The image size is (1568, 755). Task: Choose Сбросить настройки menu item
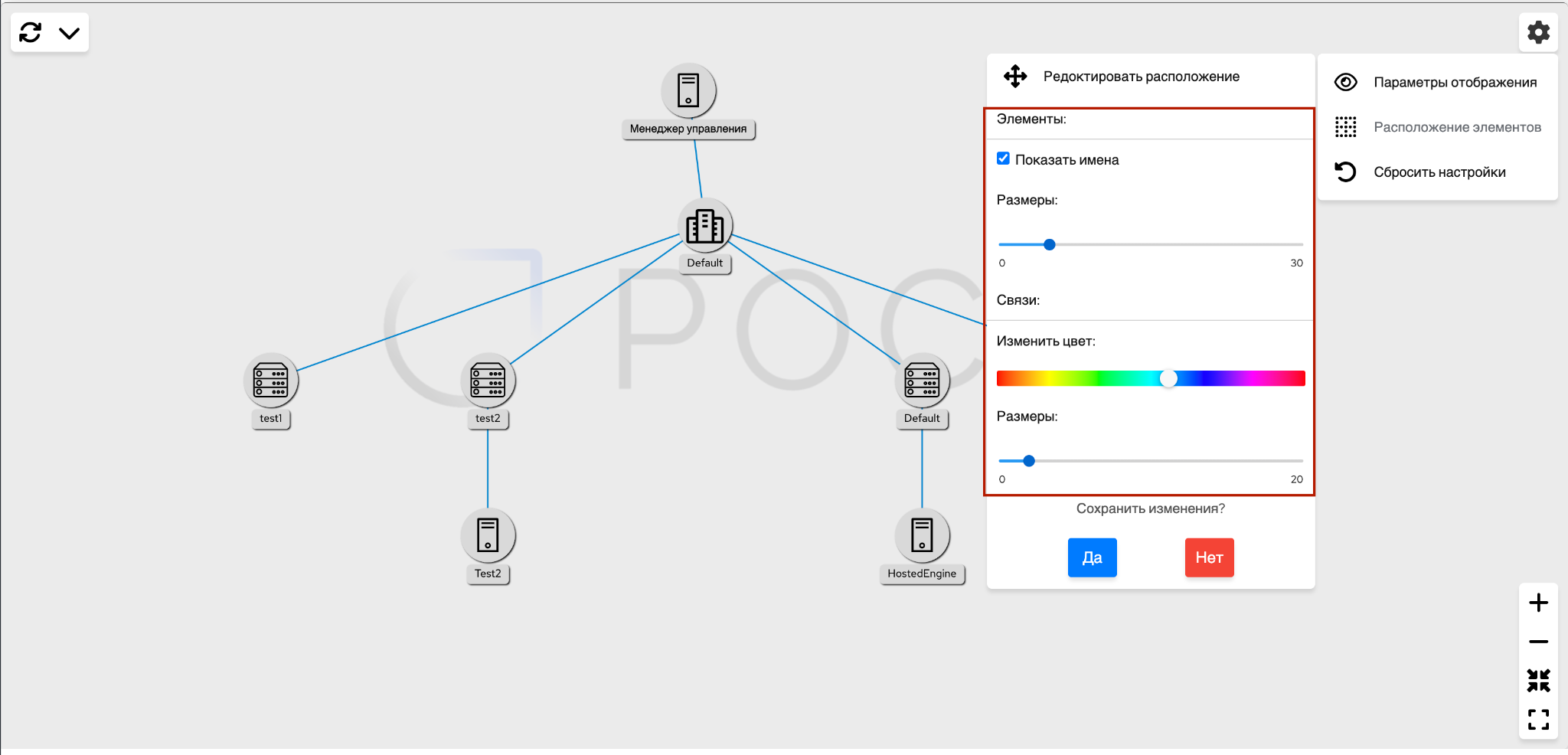(1439, 172)
